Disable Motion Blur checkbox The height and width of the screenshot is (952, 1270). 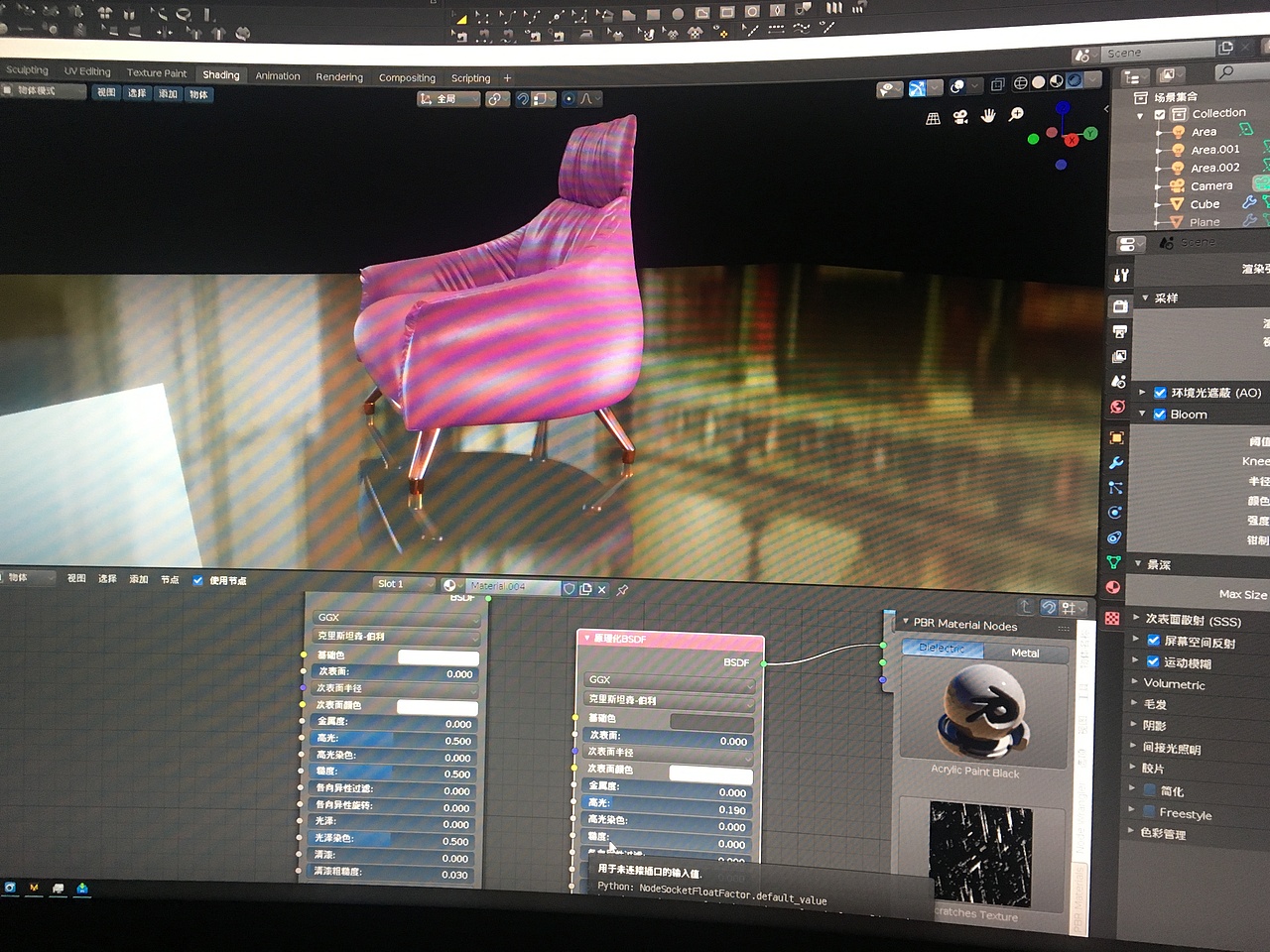click(1153, 661)
